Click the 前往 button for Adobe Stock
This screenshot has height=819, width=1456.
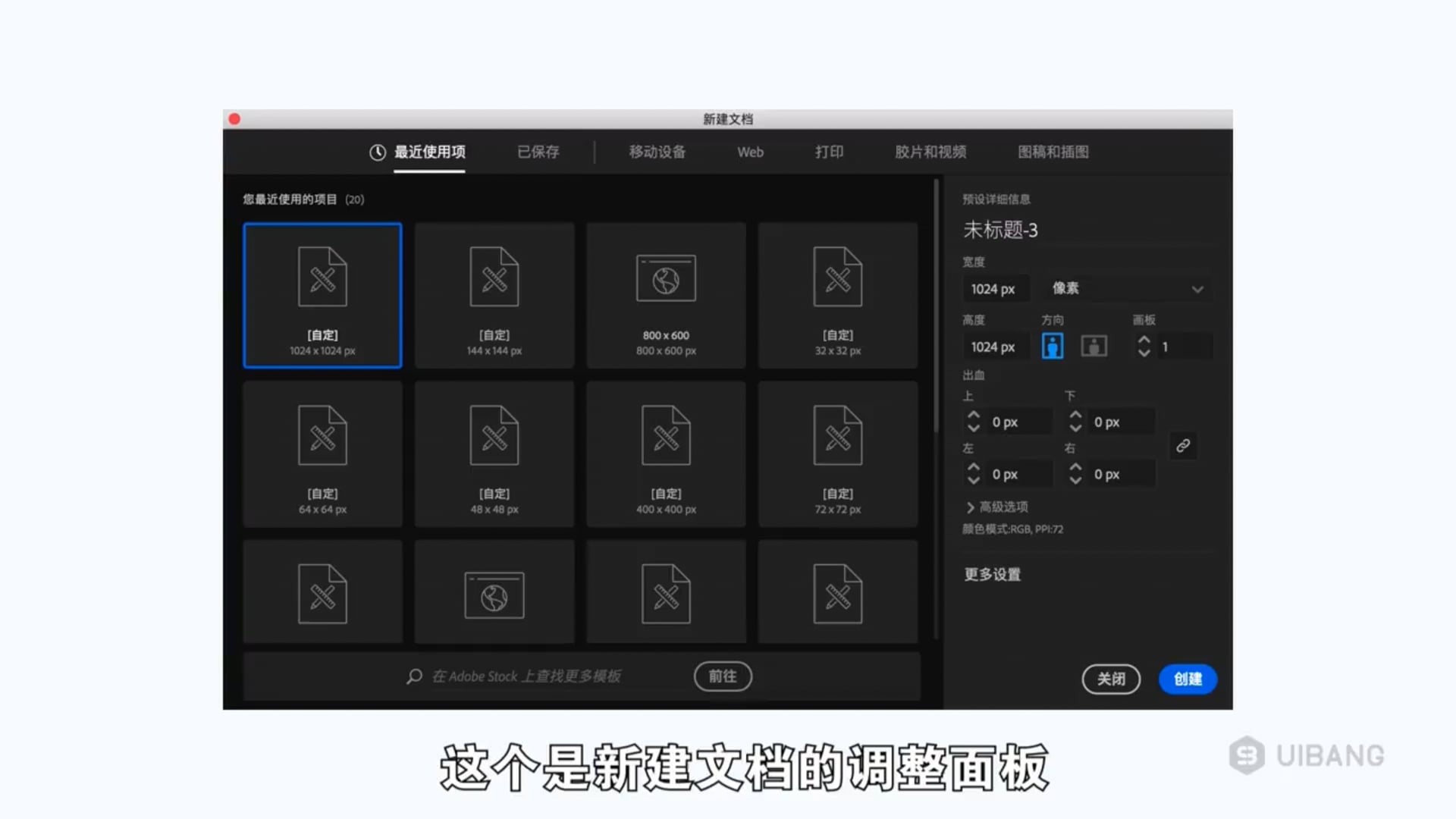(722, 676)
